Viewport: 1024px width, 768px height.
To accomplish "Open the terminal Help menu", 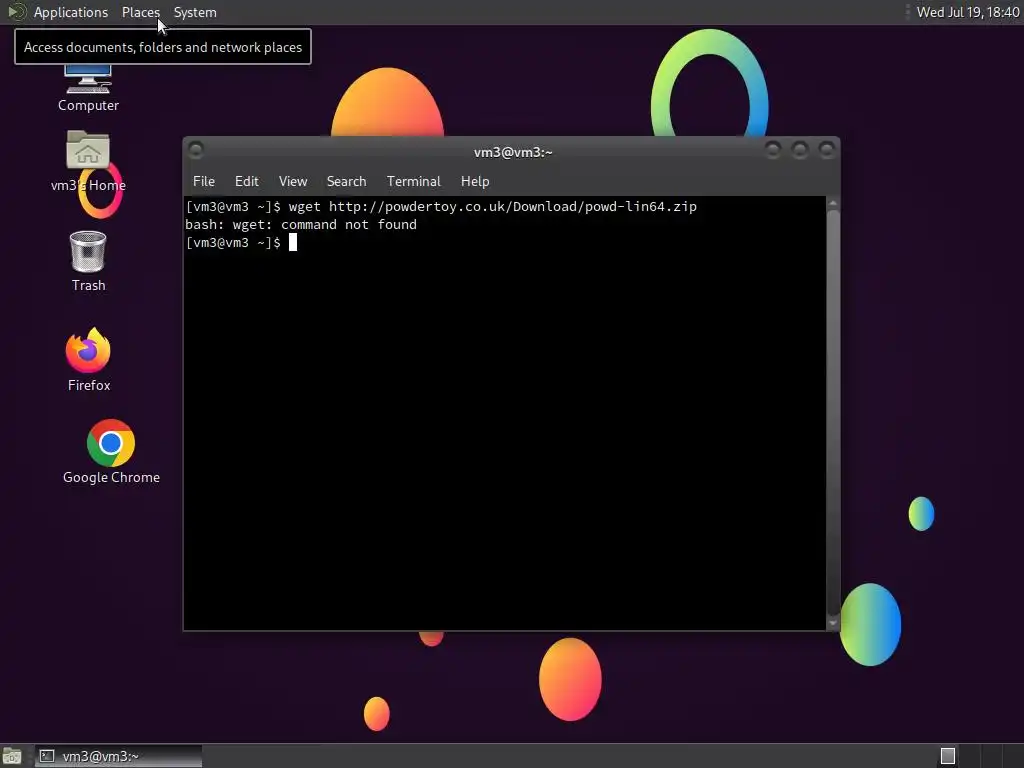I will [x=475, y=181].
